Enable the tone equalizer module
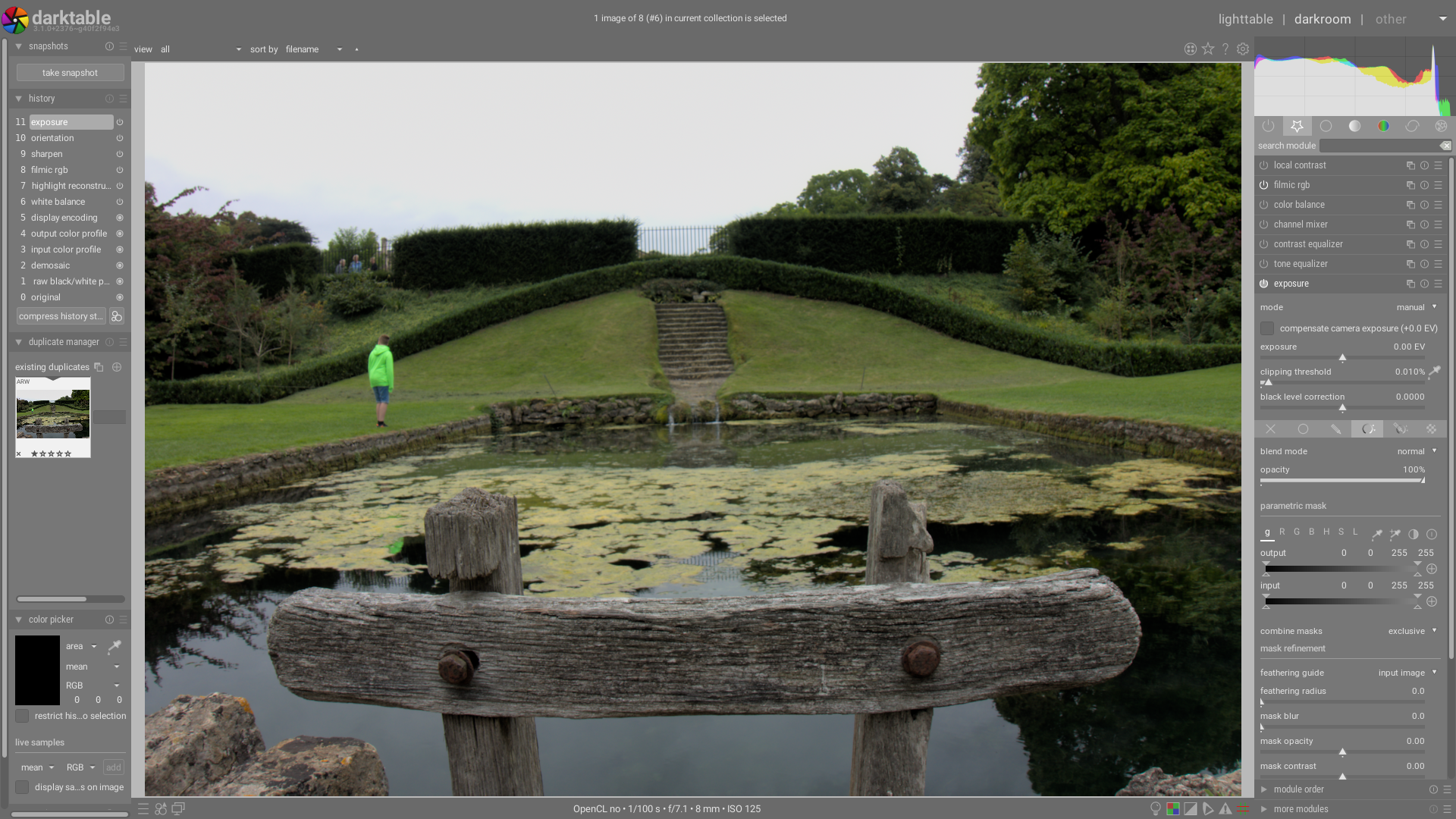This screenshot has height=819, width=1456. [1264, 264]
